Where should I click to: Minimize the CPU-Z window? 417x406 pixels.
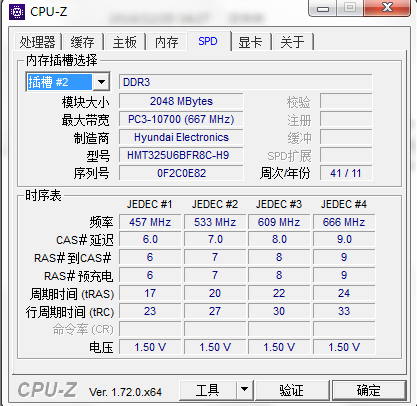point(323,8)
